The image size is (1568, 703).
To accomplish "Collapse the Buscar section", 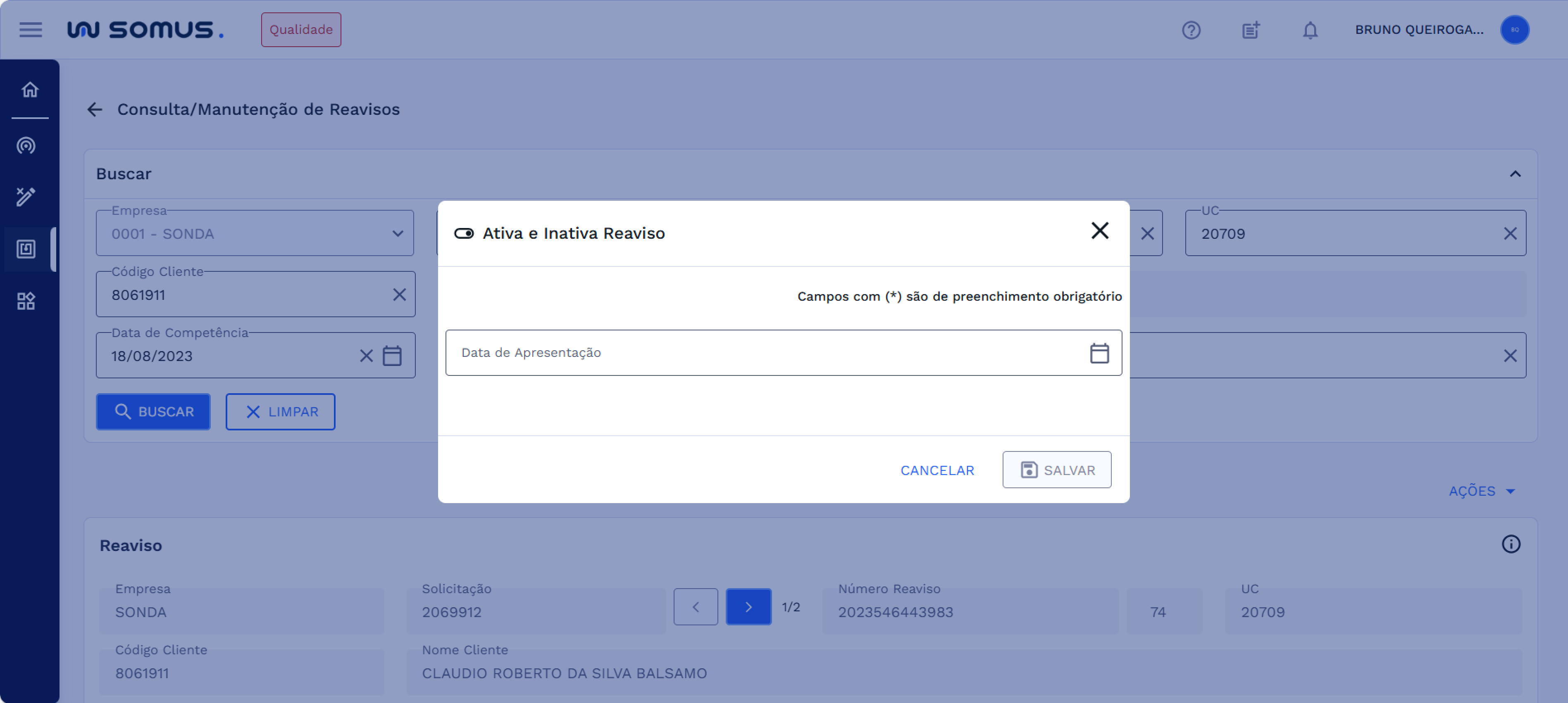I will [1514, 174].
